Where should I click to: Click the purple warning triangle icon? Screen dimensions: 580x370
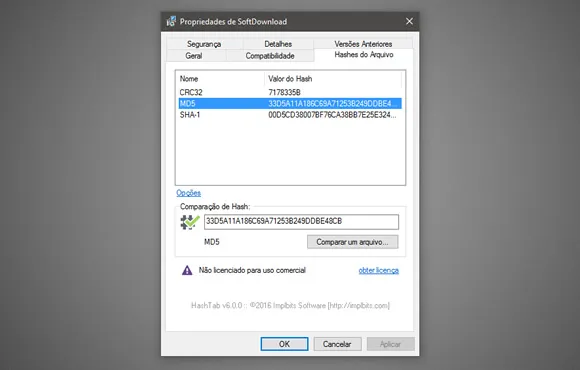[x=187, y=270]
